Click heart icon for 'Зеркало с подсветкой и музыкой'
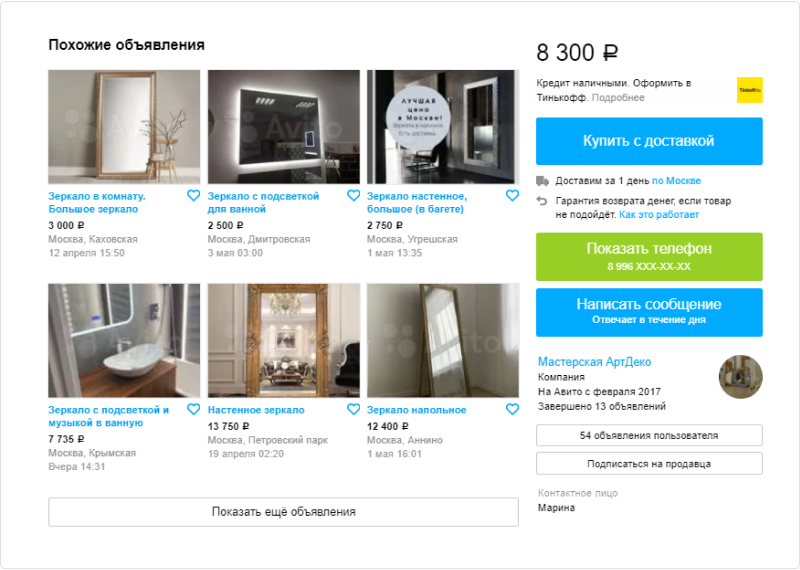Screen dimensions: 800x570 [193, 409]
